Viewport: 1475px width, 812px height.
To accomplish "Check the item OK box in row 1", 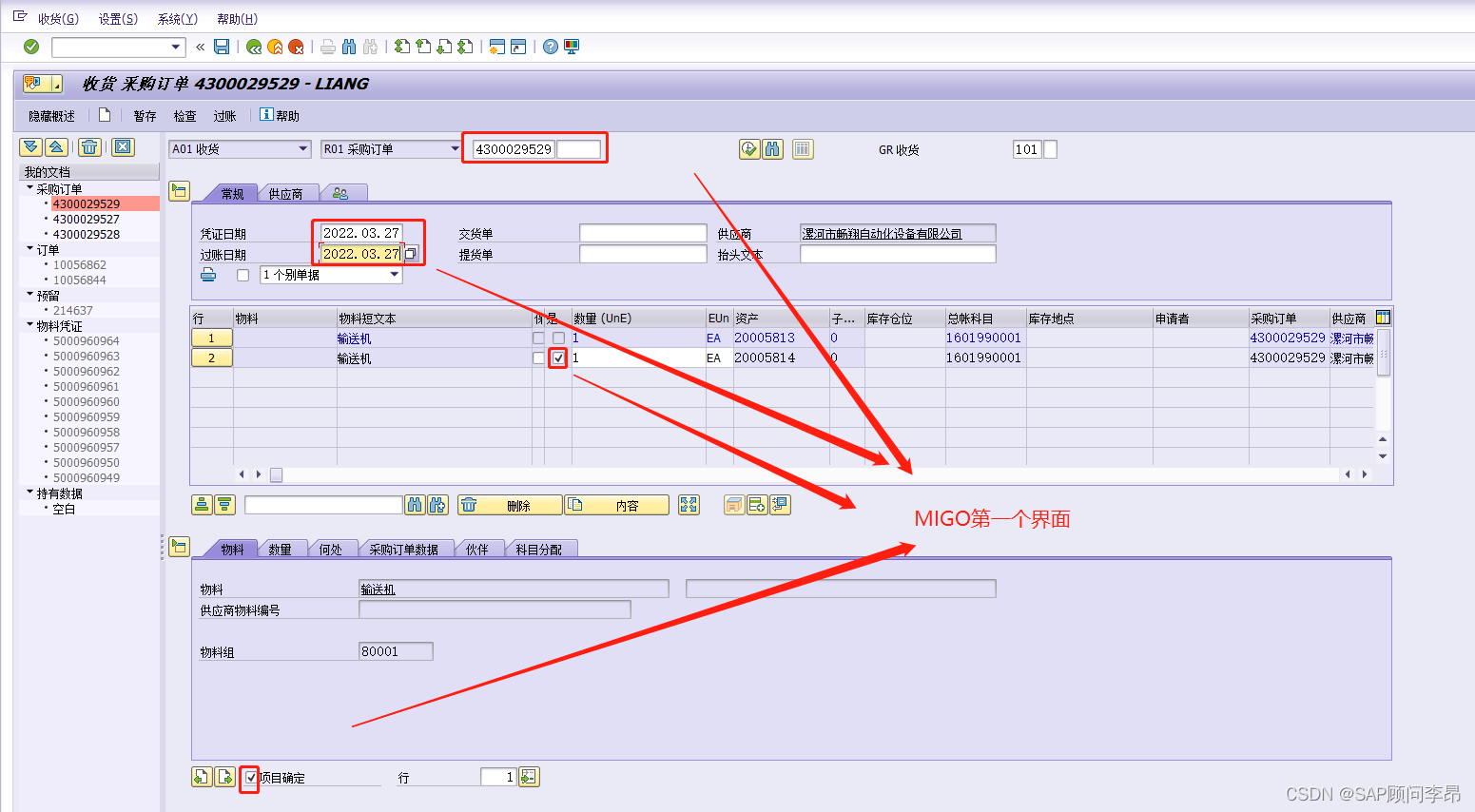I will pyautogui.click(x=558, y=338).
